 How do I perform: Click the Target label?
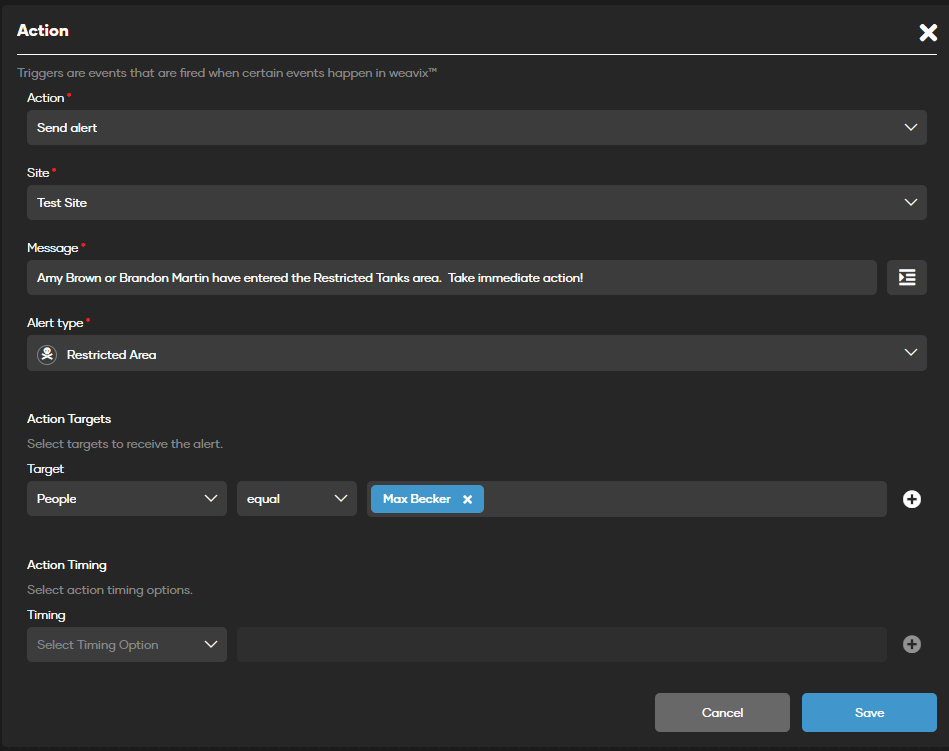point(45,469)
